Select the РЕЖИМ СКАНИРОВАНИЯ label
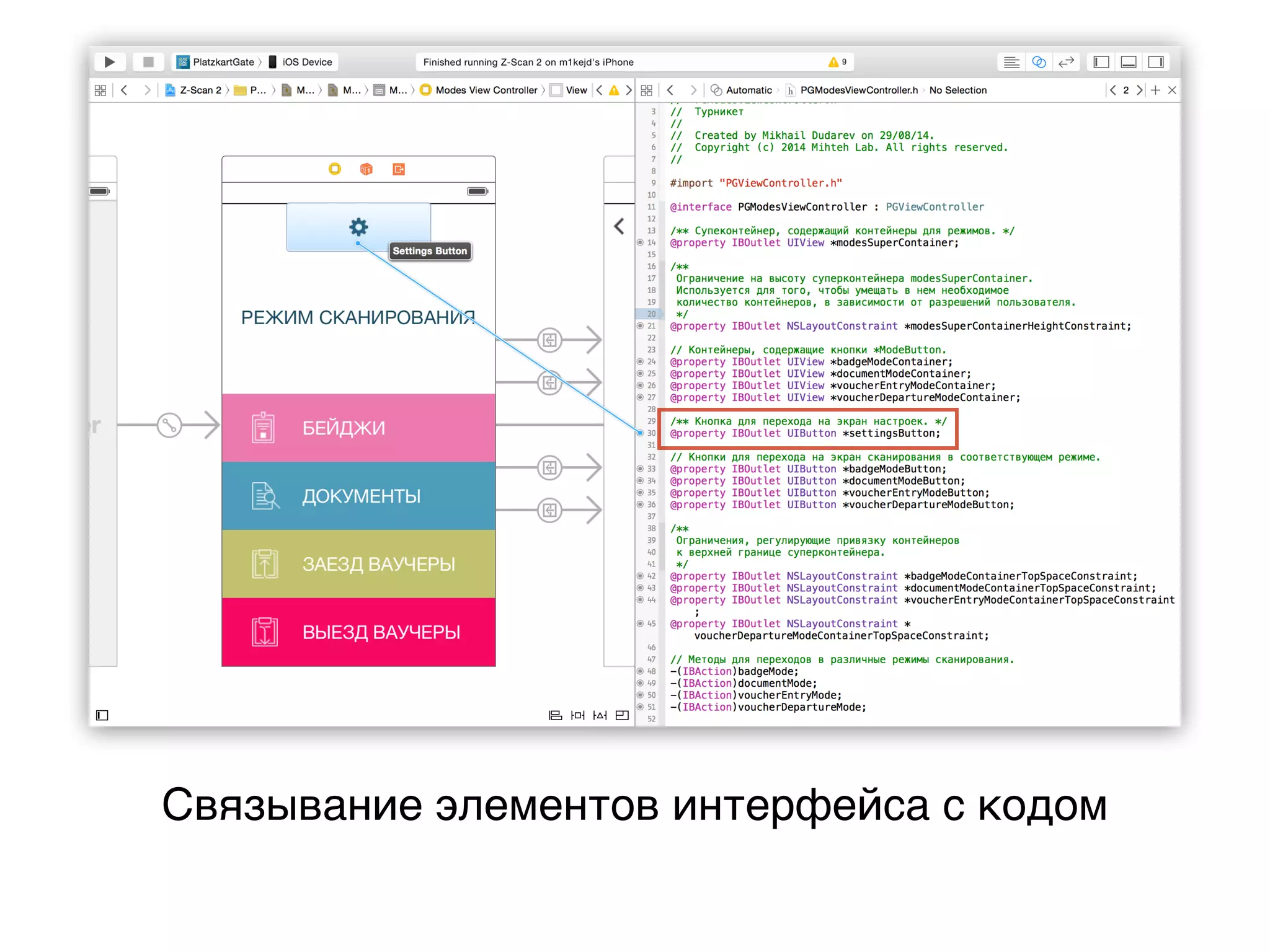Viewport: 1270px width, 952px height. click(x=358, y=317)
